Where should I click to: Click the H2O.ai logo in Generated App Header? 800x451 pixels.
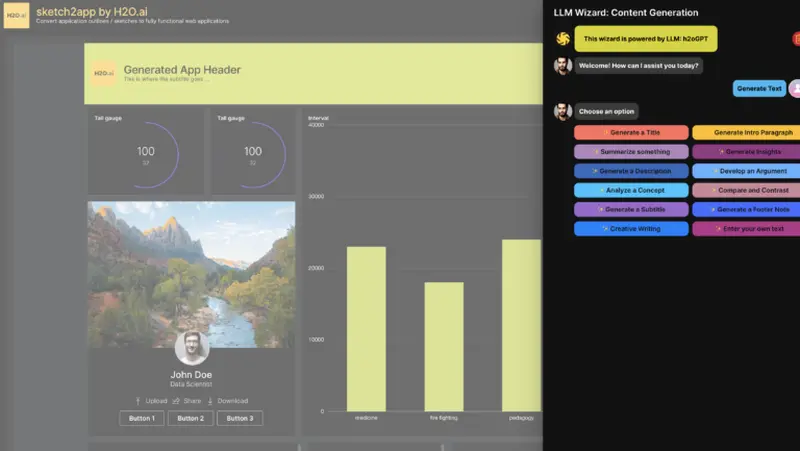[x=104, y=73]
